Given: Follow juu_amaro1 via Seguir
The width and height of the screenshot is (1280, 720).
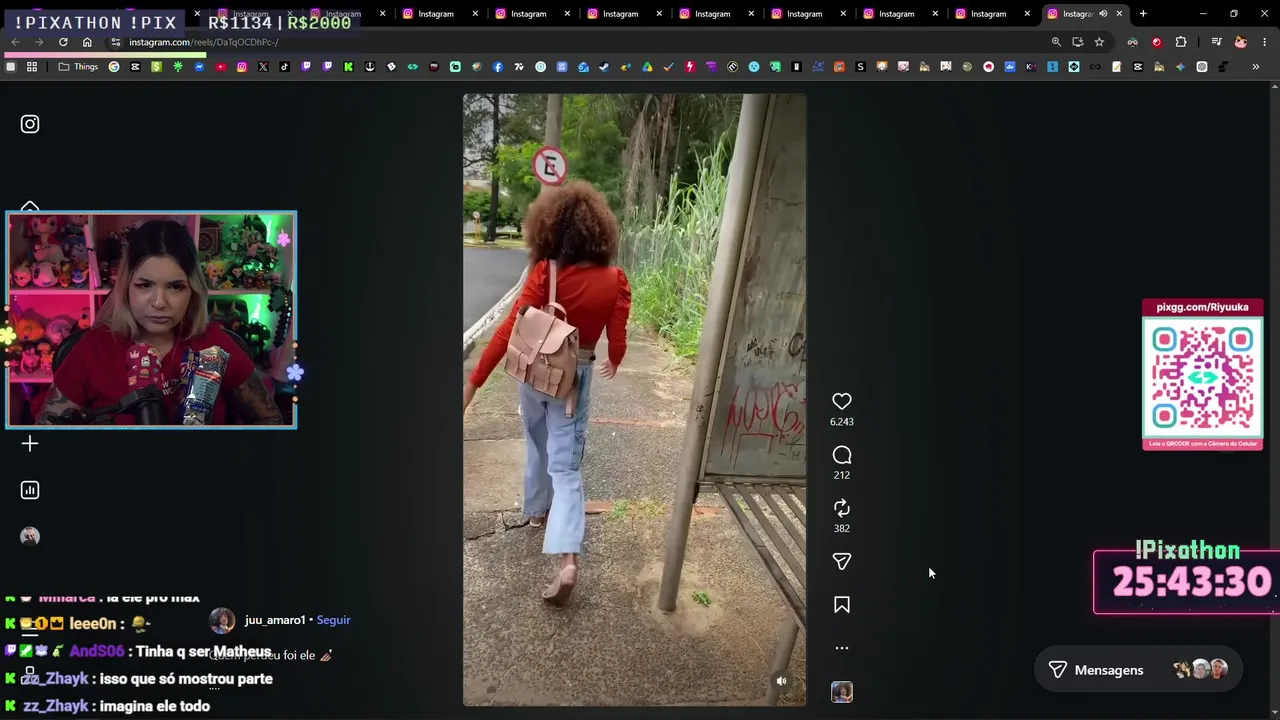Looking at the screenshot, I should click(333, 620).
